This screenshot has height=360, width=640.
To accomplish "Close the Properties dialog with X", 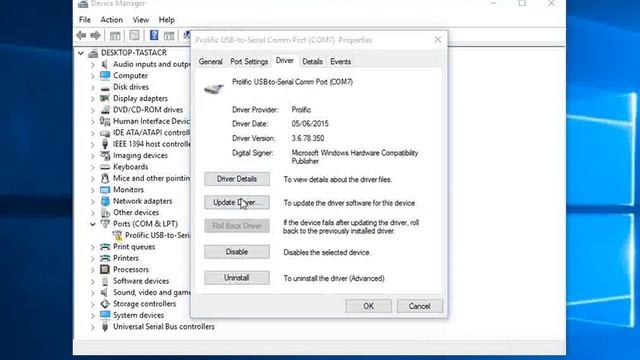I will tap(438, 40).
